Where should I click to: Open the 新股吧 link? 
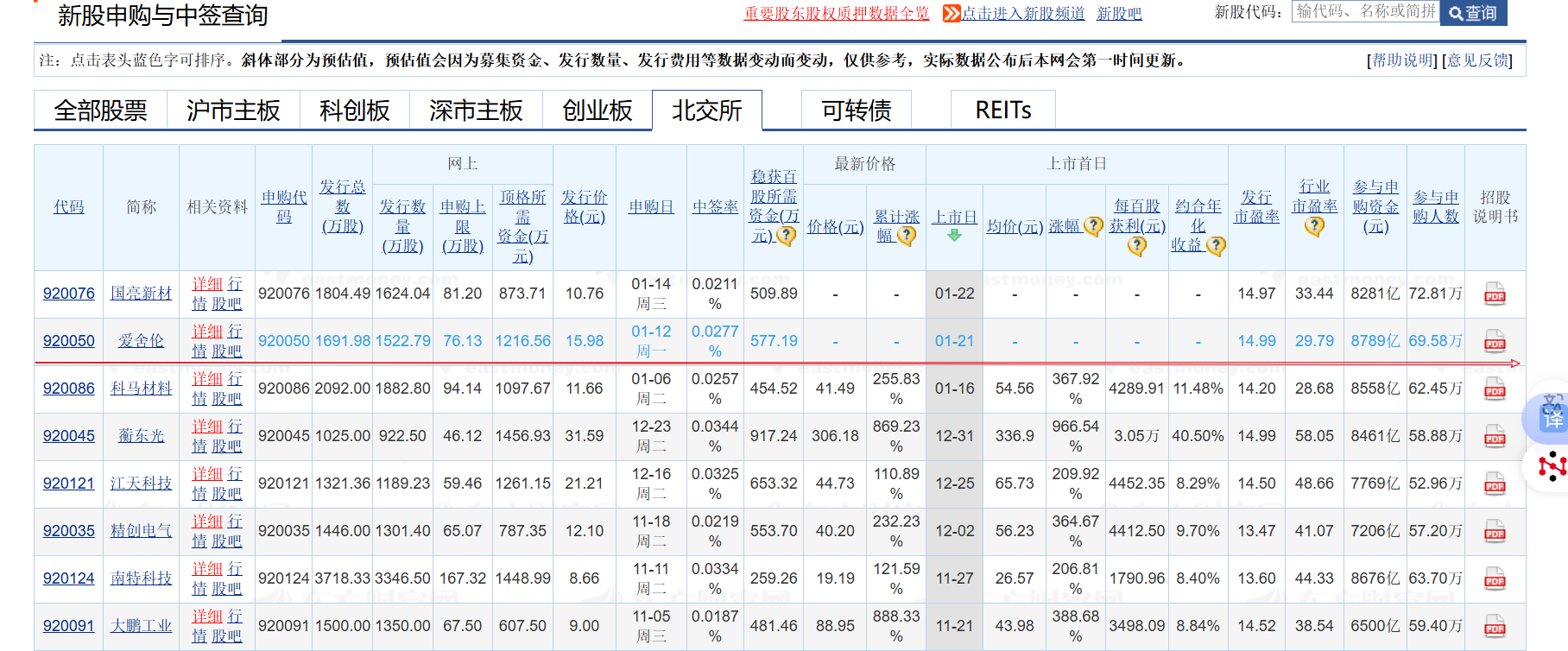1119,14
